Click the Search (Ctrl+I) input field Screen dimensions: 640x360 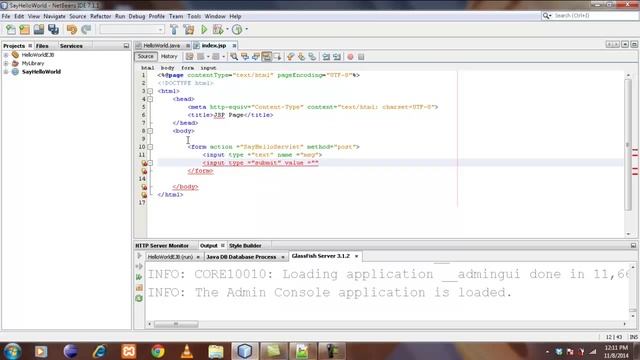594,16
